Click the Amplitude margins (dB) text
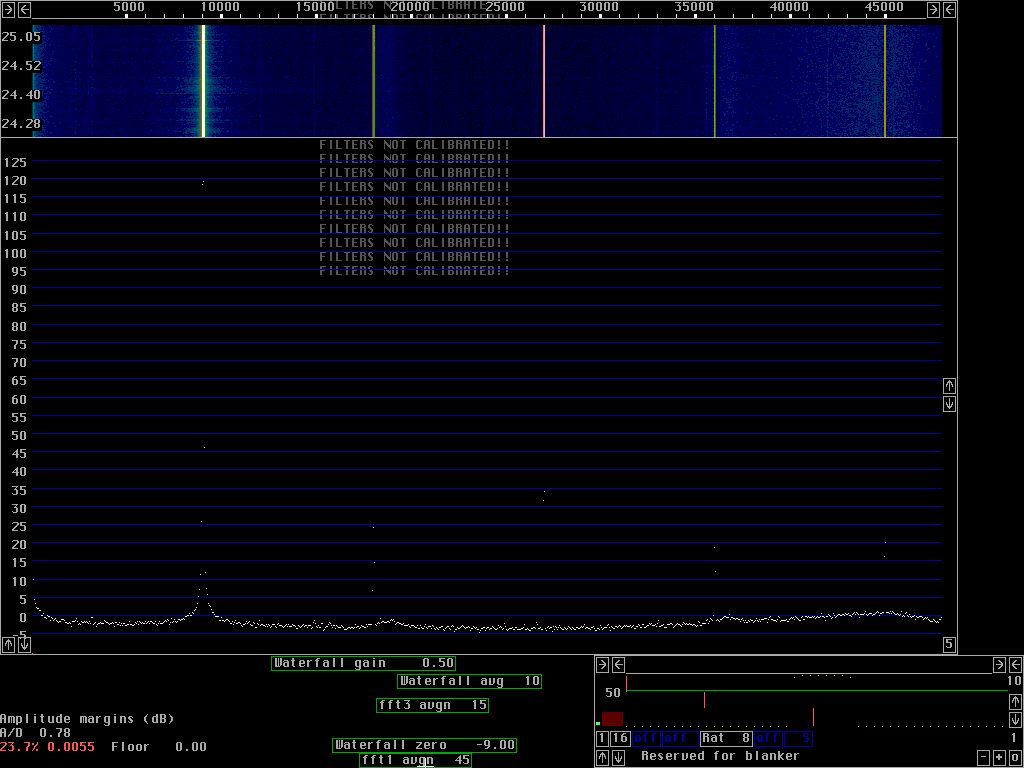Screen dimensions: 1024x768 point(88,719)
